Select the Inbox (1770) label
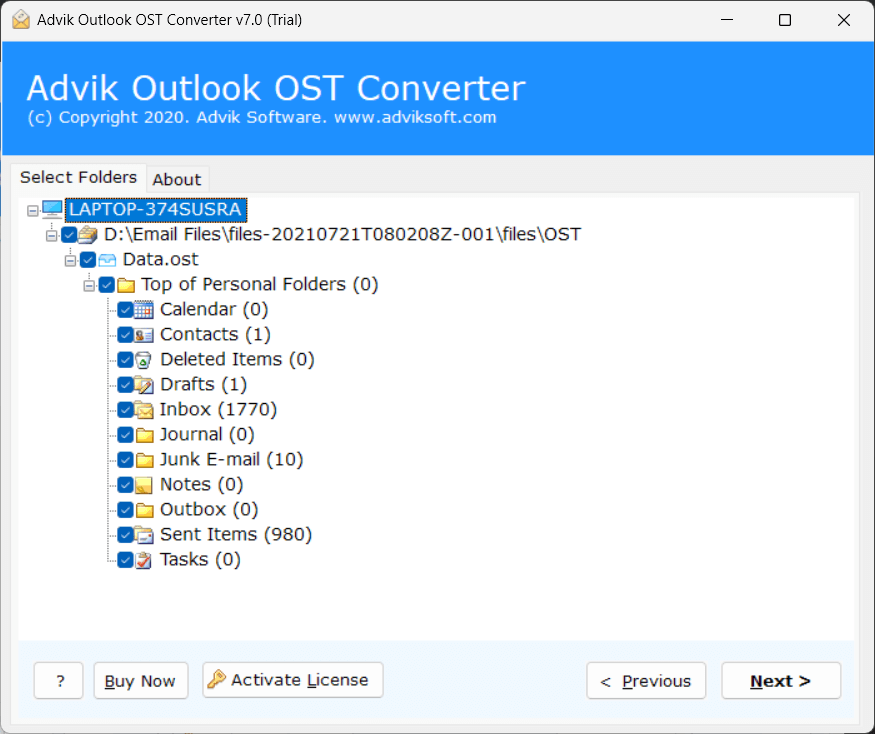Image resolution: width=875 pixels, height=734 pixels. click(218, 410)
